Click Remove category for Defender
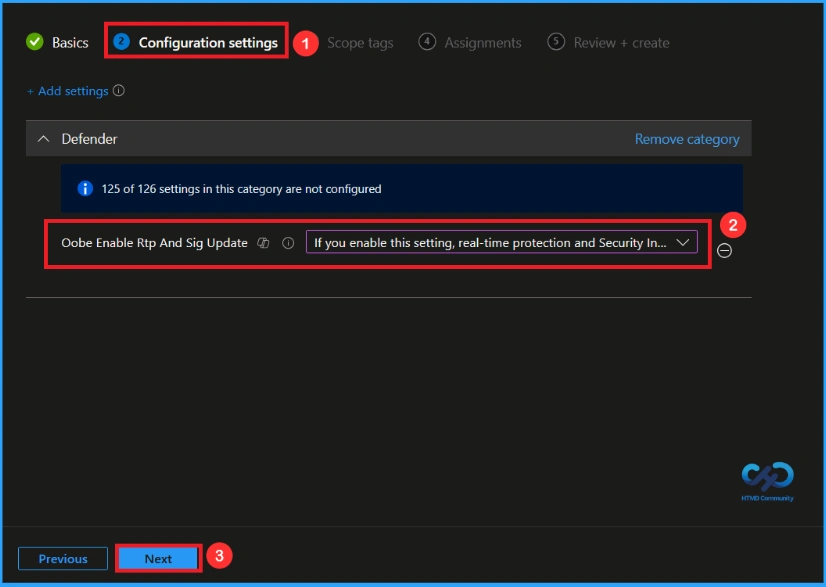The height and width of the screenshot is (587, 826). tap(687, 138)
